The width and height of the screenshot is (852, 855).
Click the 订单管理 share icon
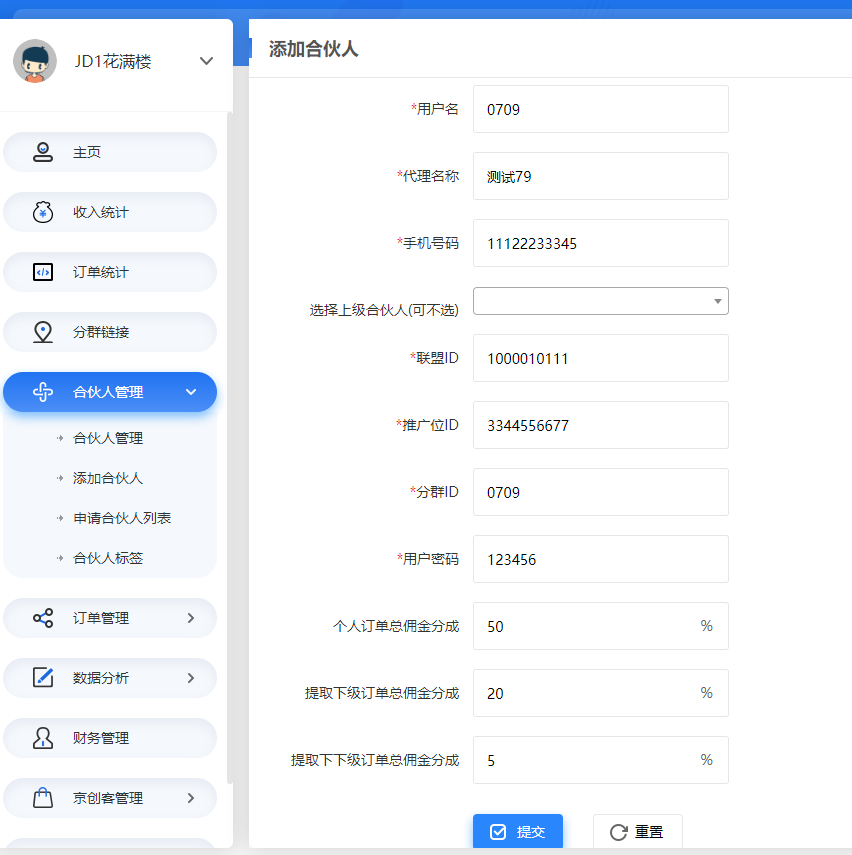click(x=43, y=618)
